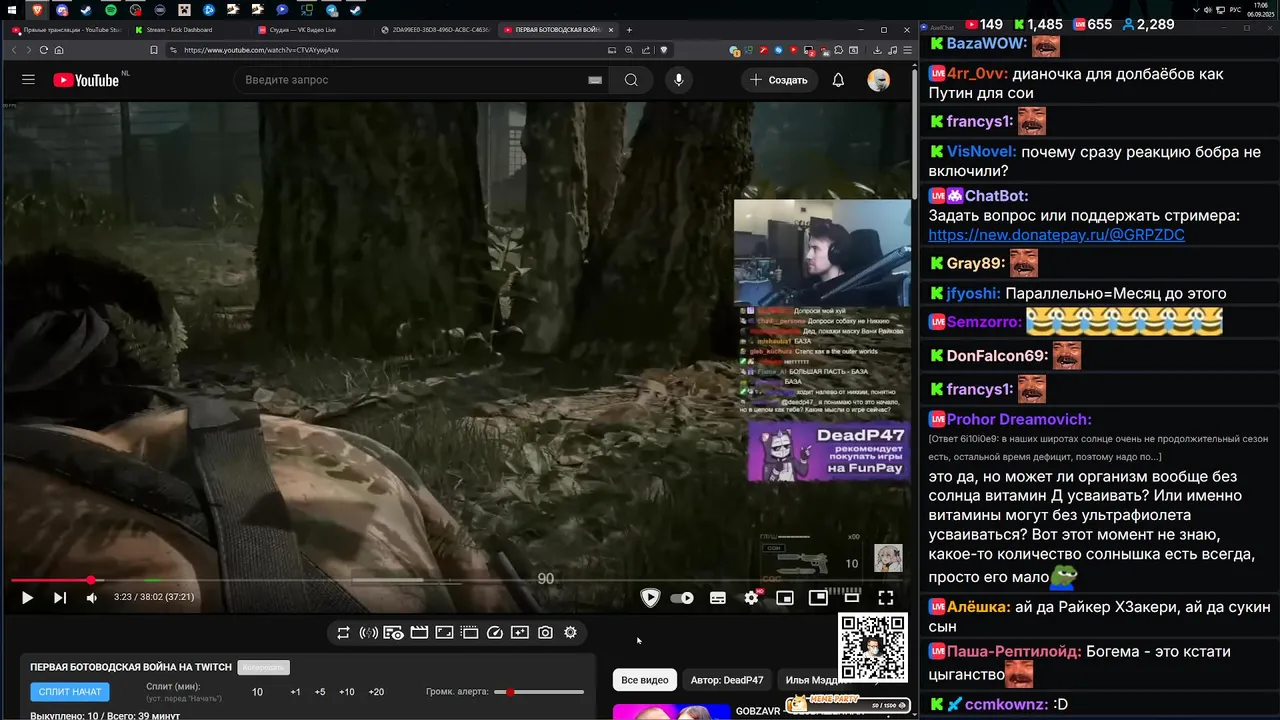
Task: Click the volume boost icon in enhancer toolbar
Action: point(368,633)
